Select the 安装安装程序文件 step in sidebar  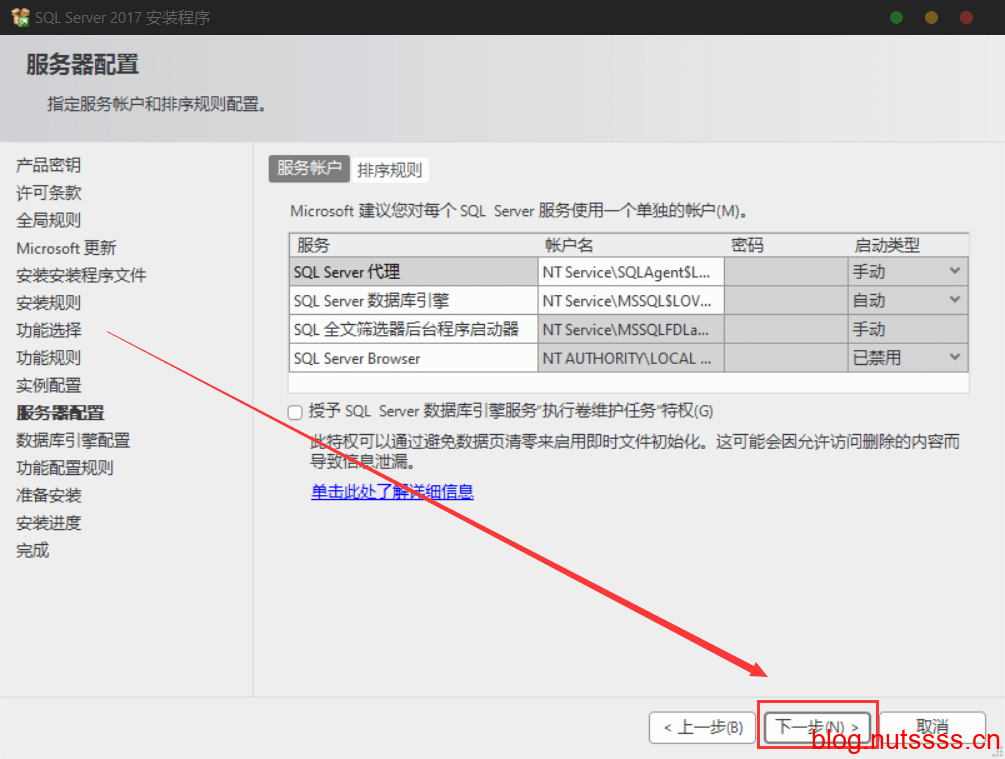[x=81, y=276]
